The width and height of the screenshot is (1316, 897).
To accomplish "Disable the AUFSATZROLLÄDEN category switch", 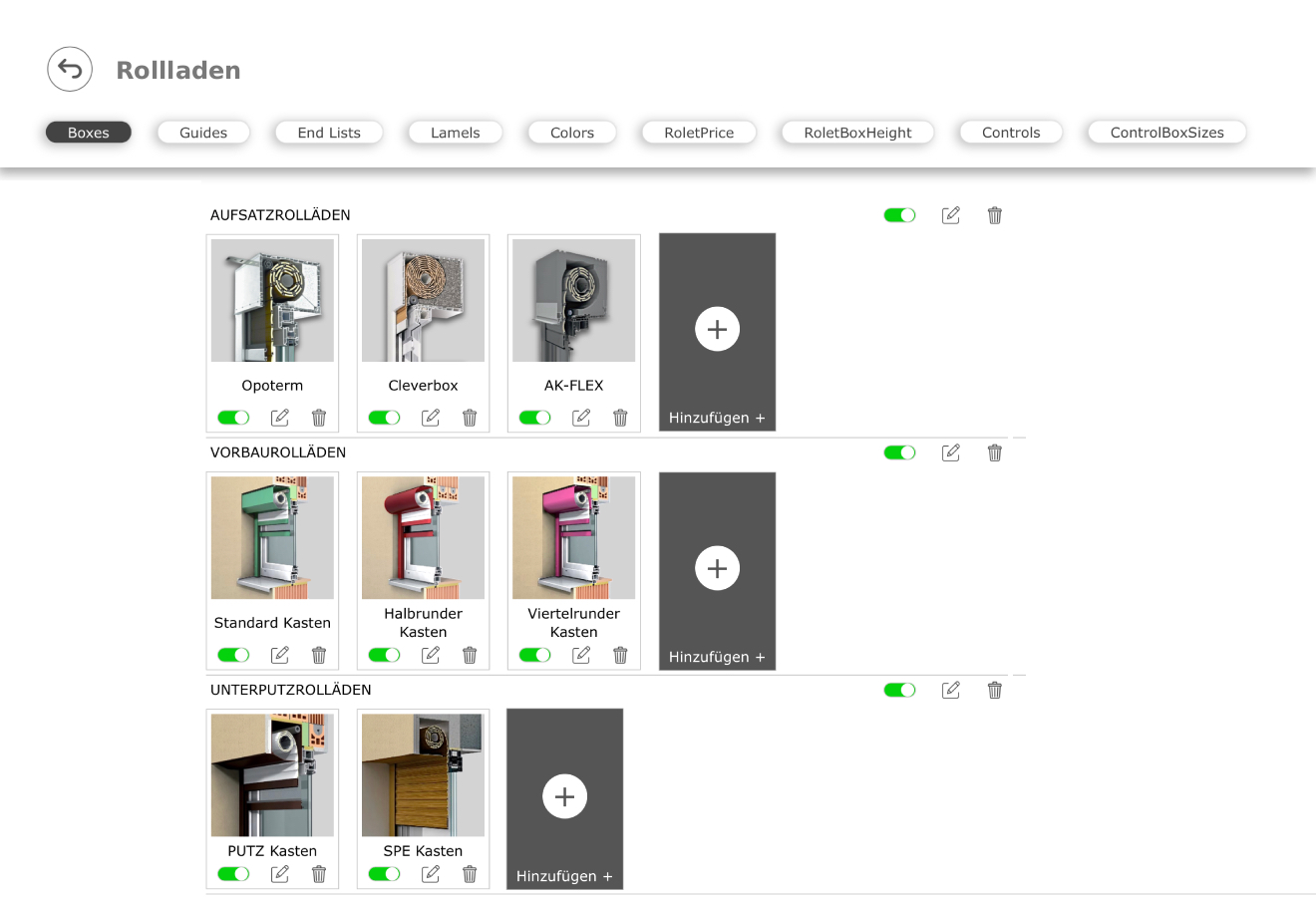I will (x=900, y=215).
